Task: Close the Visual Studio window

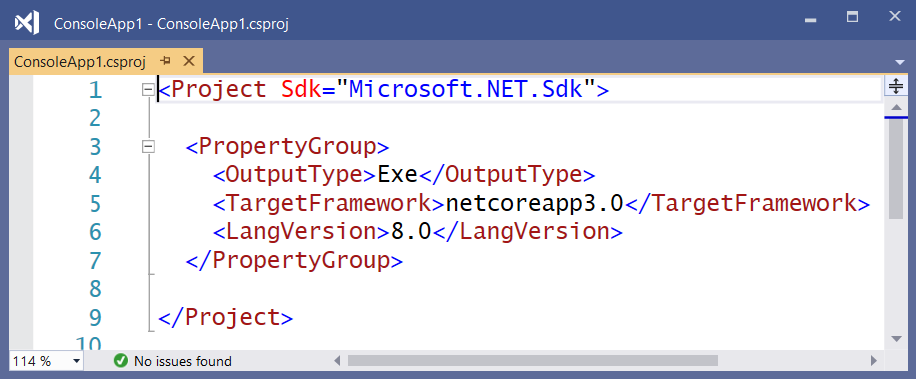Action: pyautogui.click(x=894, y=17)
